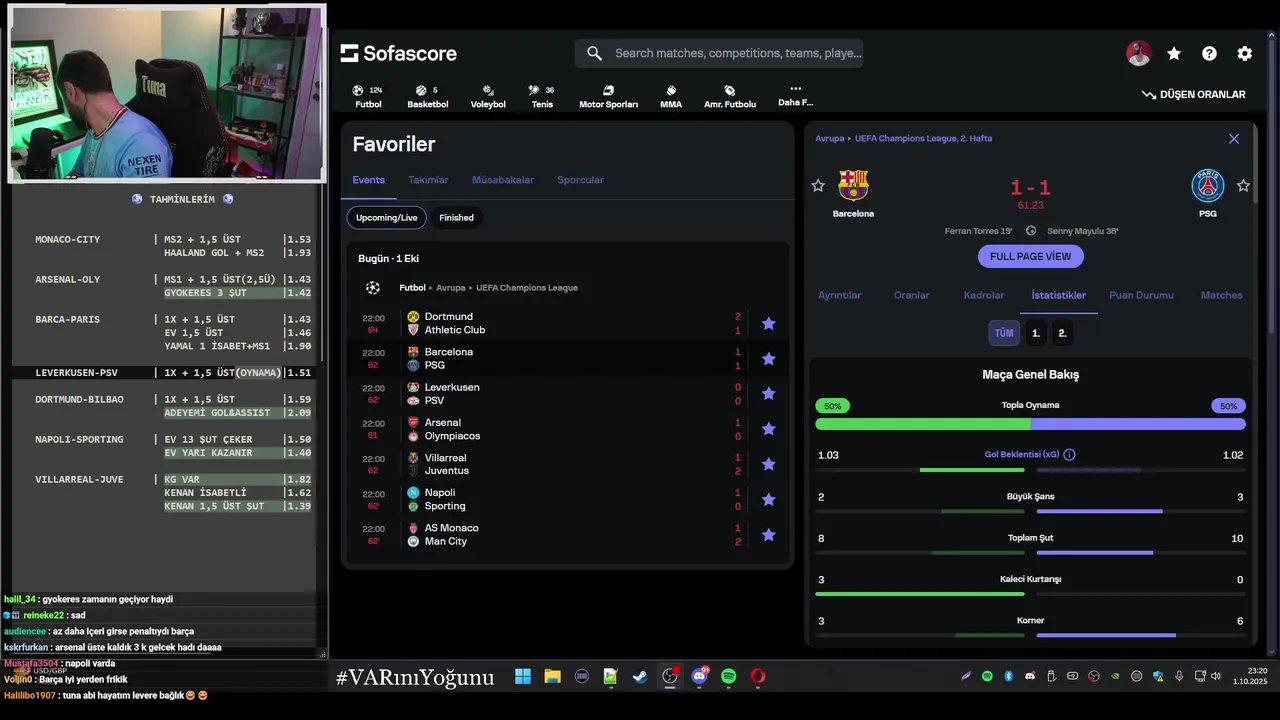
Task: Click the xG info icon
Action: (1069, 455)
